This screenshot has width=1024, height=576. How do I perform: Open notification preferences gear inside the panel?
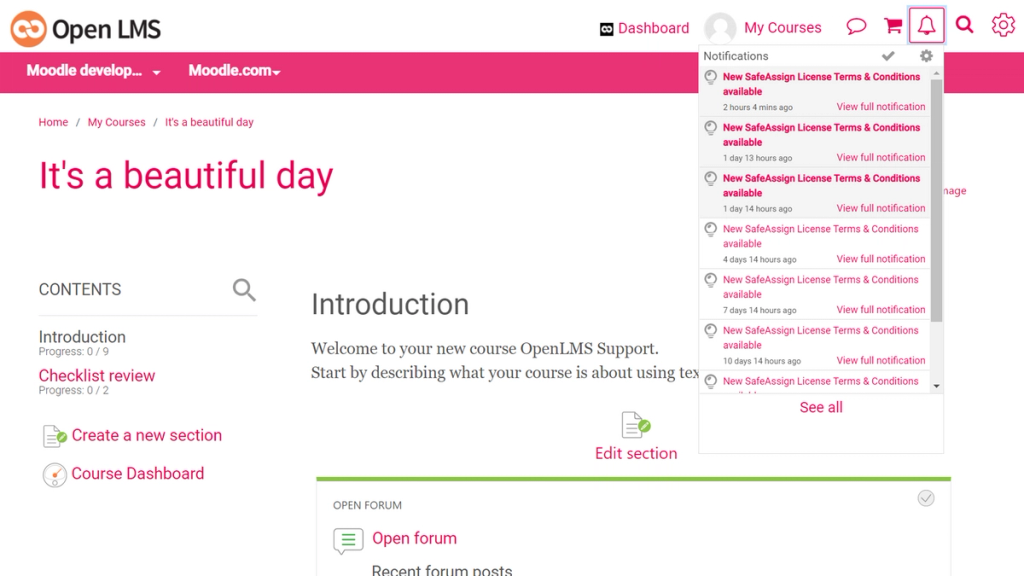pyautogui.click(x=926, y=56)
